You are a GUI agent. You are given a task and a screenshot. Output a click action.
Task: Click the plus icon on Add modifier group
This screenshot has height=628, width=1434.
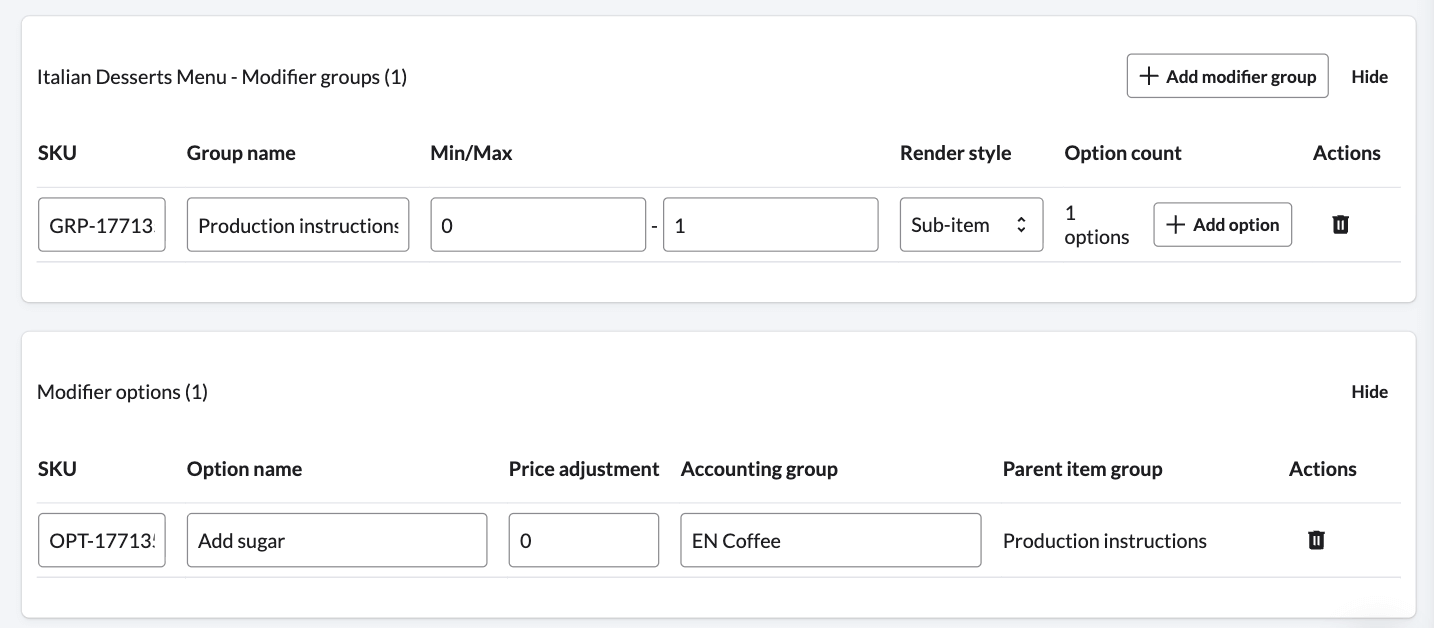point(1148,75)
